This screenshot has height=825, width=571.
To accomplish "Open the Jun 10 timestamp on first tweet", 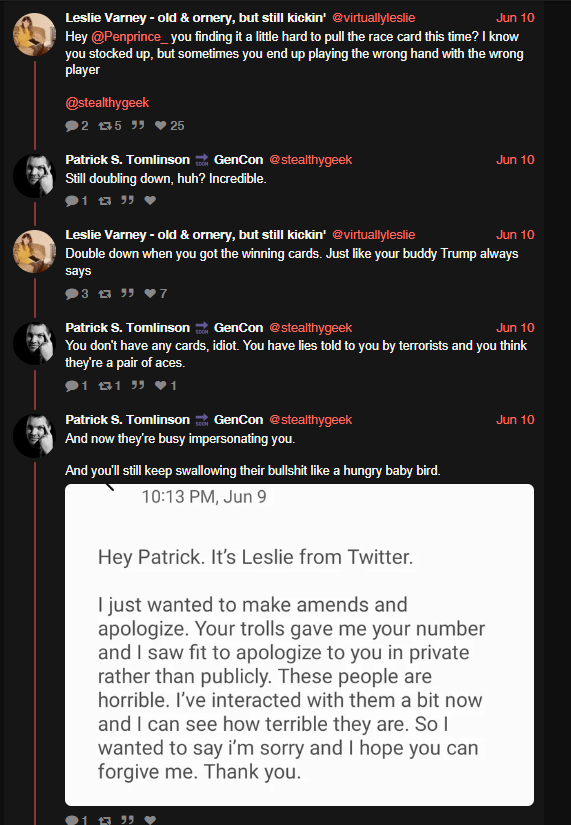I will coord(515,17).
